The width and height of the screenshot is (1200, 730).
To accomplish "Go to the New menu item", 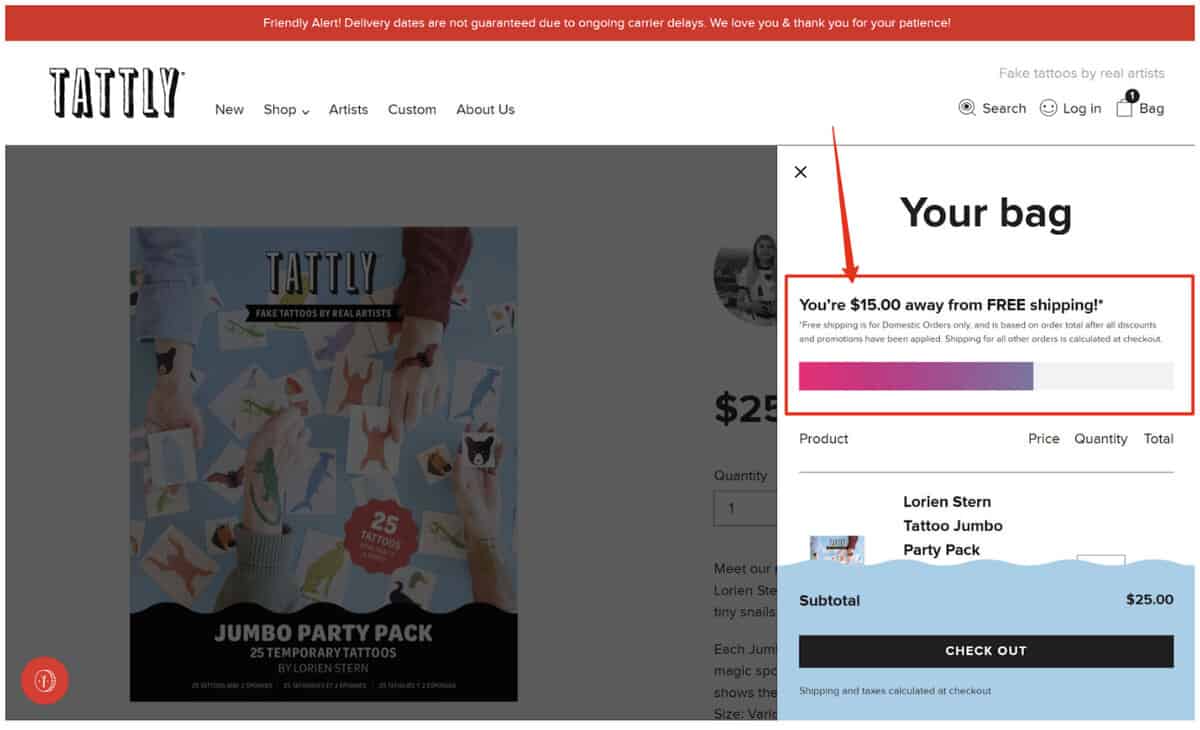I will 229,110.
